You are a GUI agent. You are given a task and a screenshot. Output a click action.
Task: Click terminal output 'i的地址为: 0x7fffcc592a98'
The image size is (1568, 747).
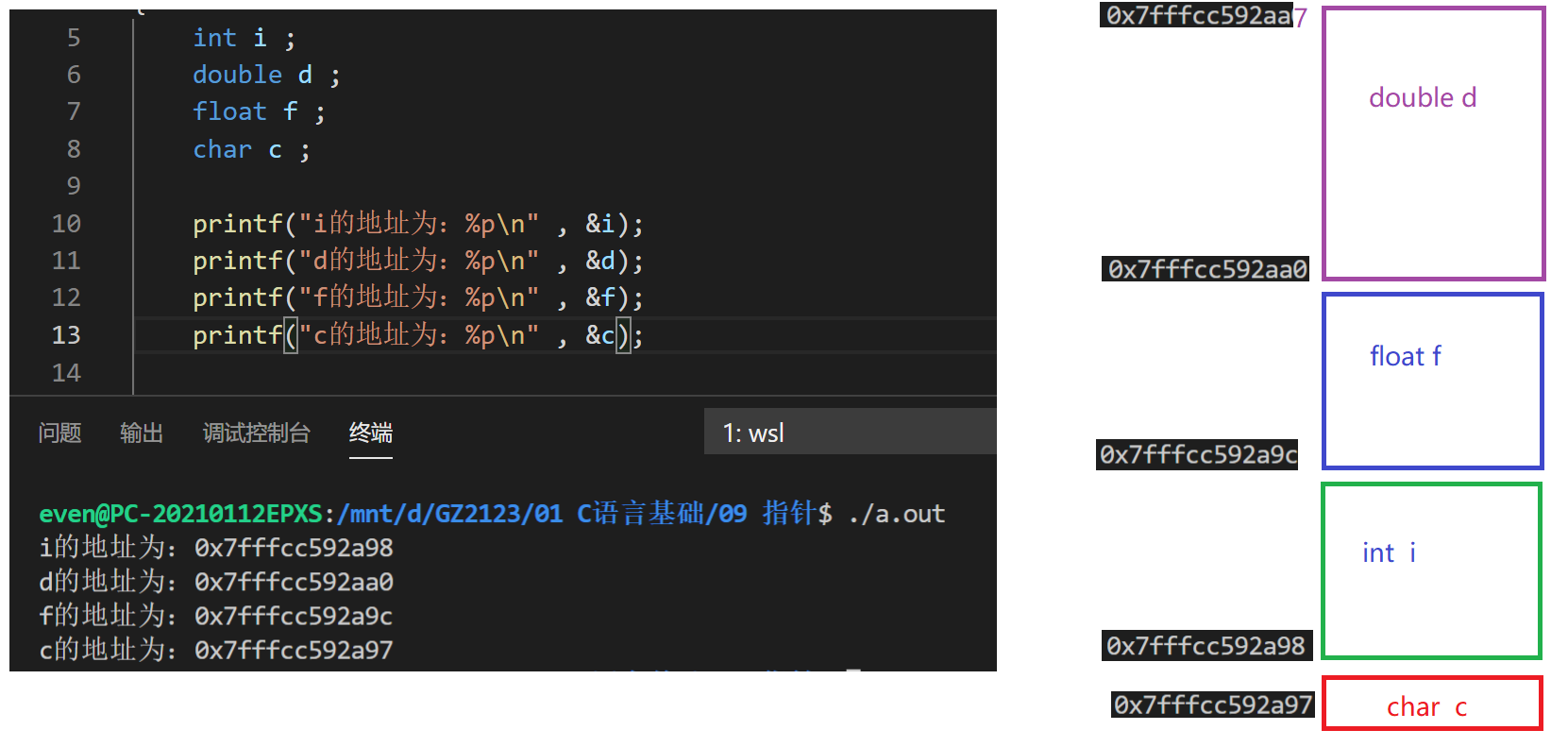point(216,548)
